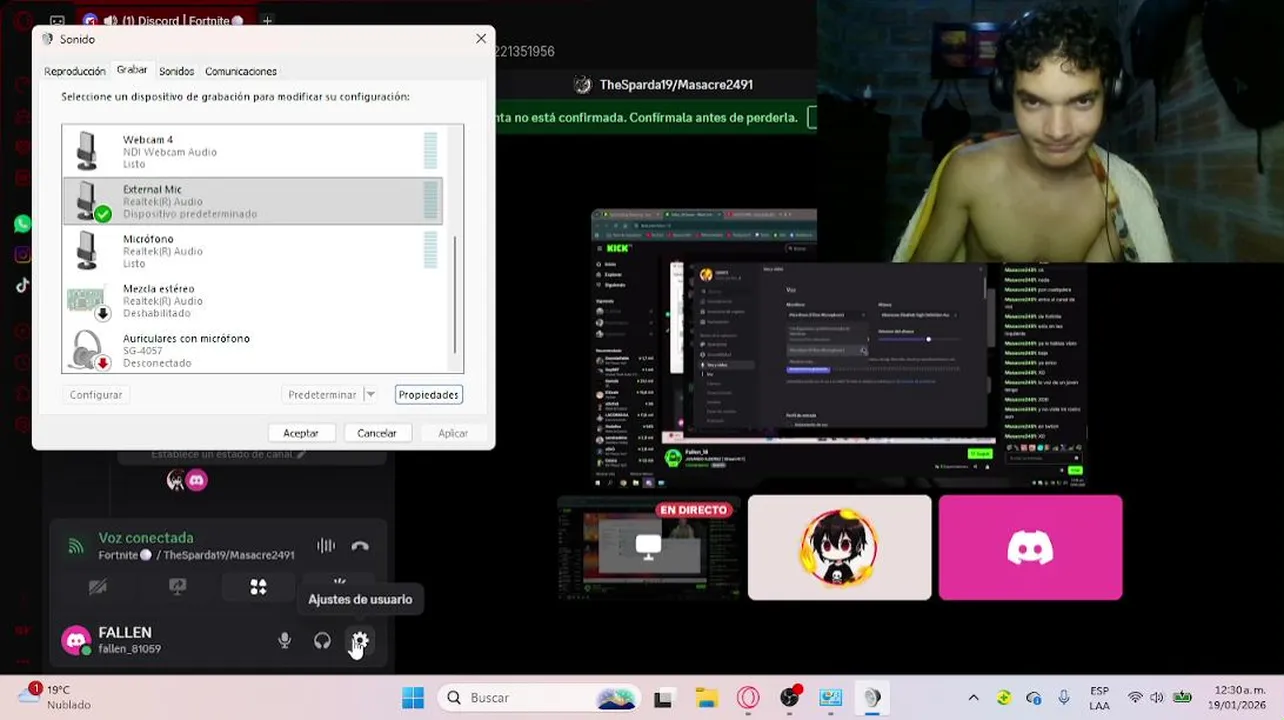Open Windows Start menu
This screenshot has width=1284, height=720.
coord(413,697)
